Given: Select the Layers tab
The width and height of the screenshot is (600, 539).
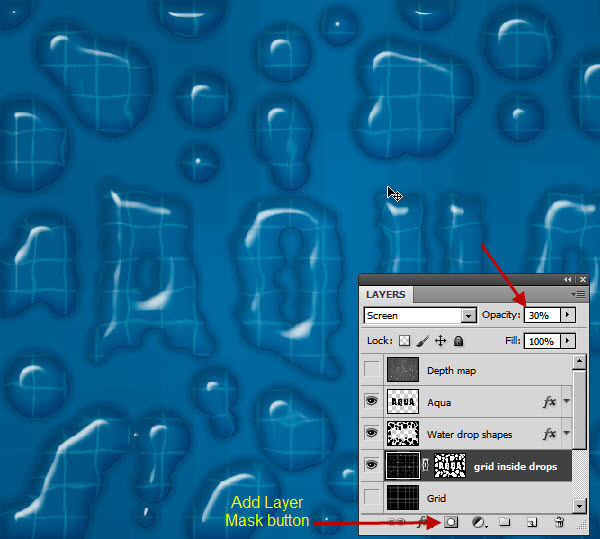Looking at the screenshot, I should click(x=386, y=295).
